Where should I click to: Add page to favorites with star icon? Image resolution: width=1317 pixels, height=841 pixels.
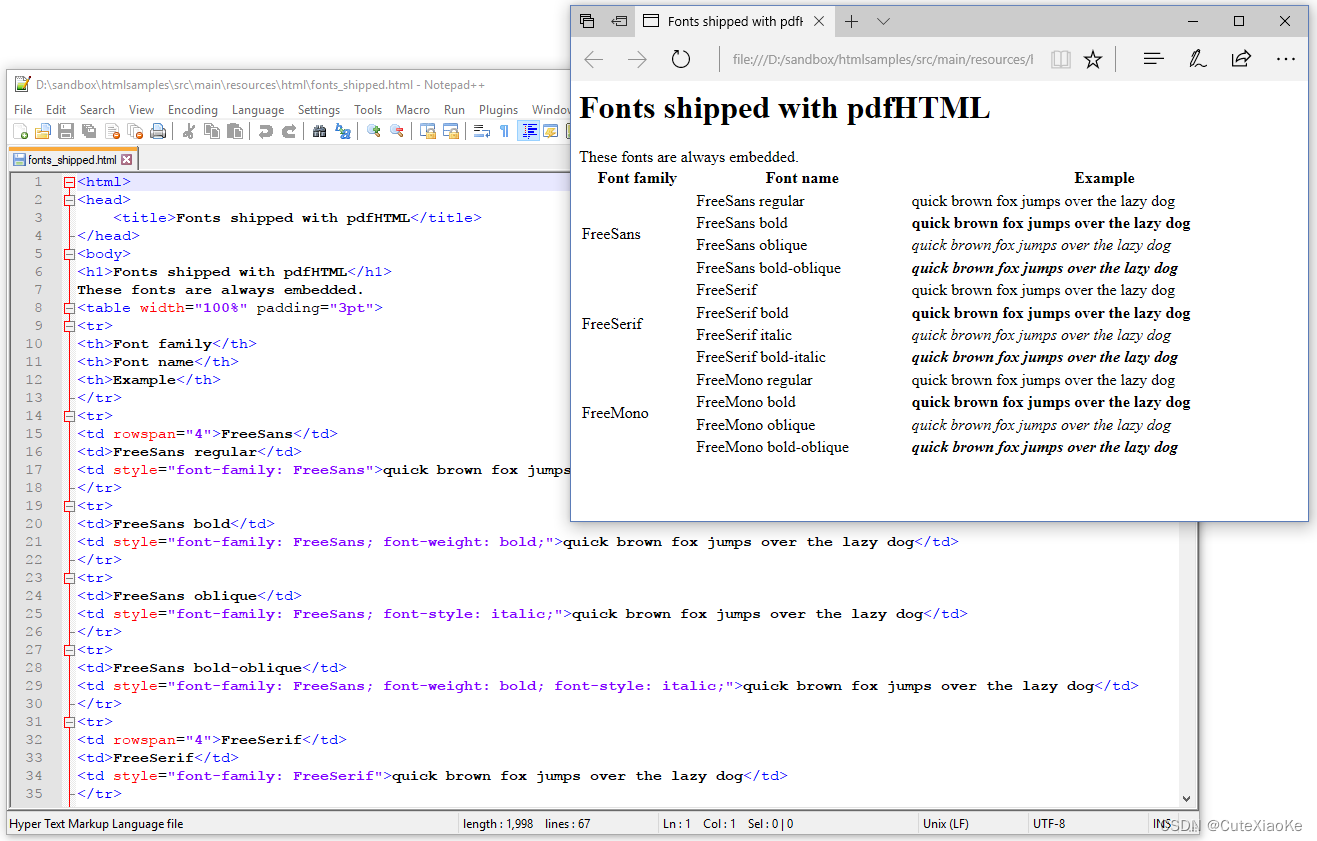1093,60
